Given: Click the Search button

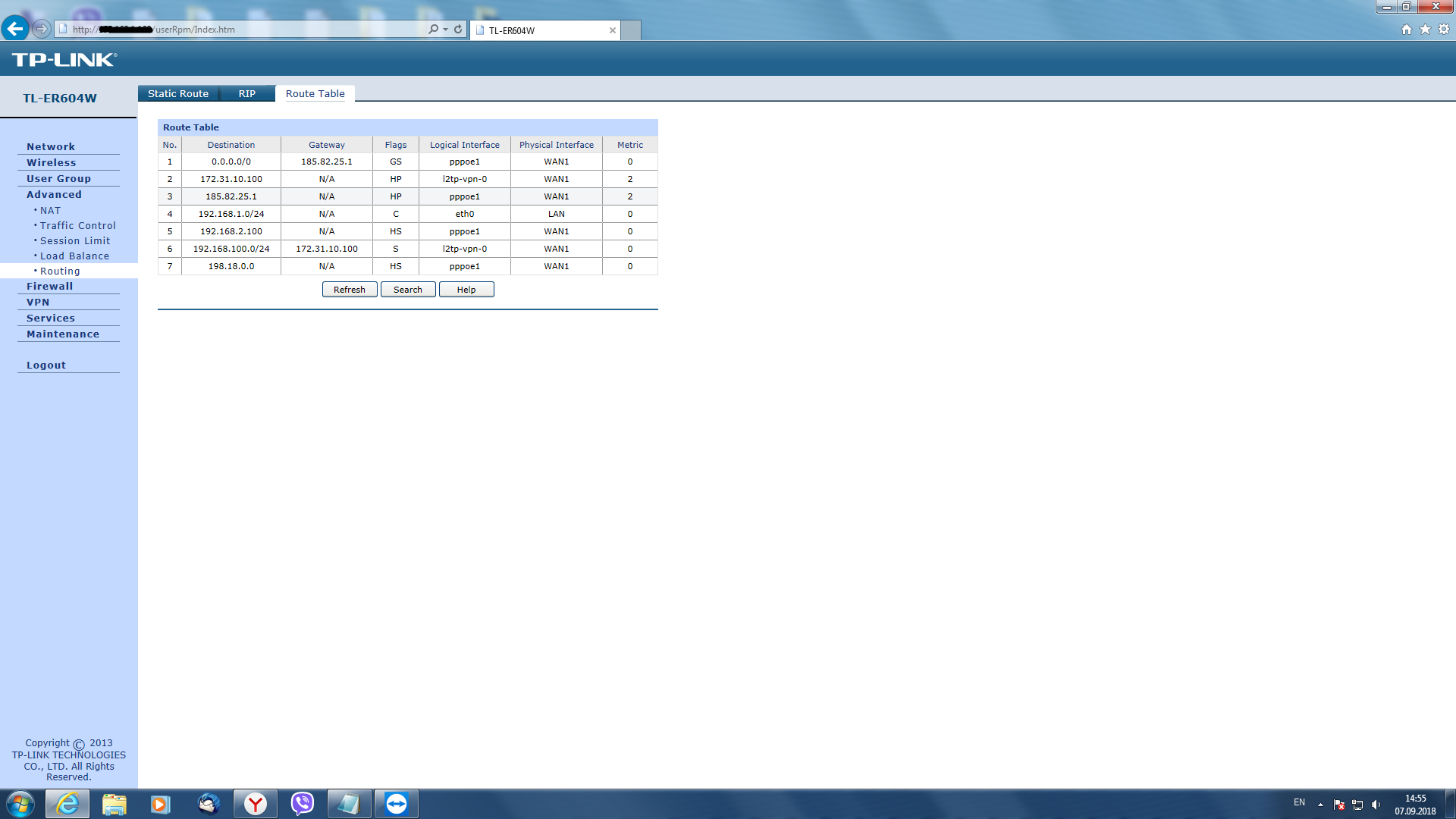Looking at the screenshot, I should click(x=408, y=290).
